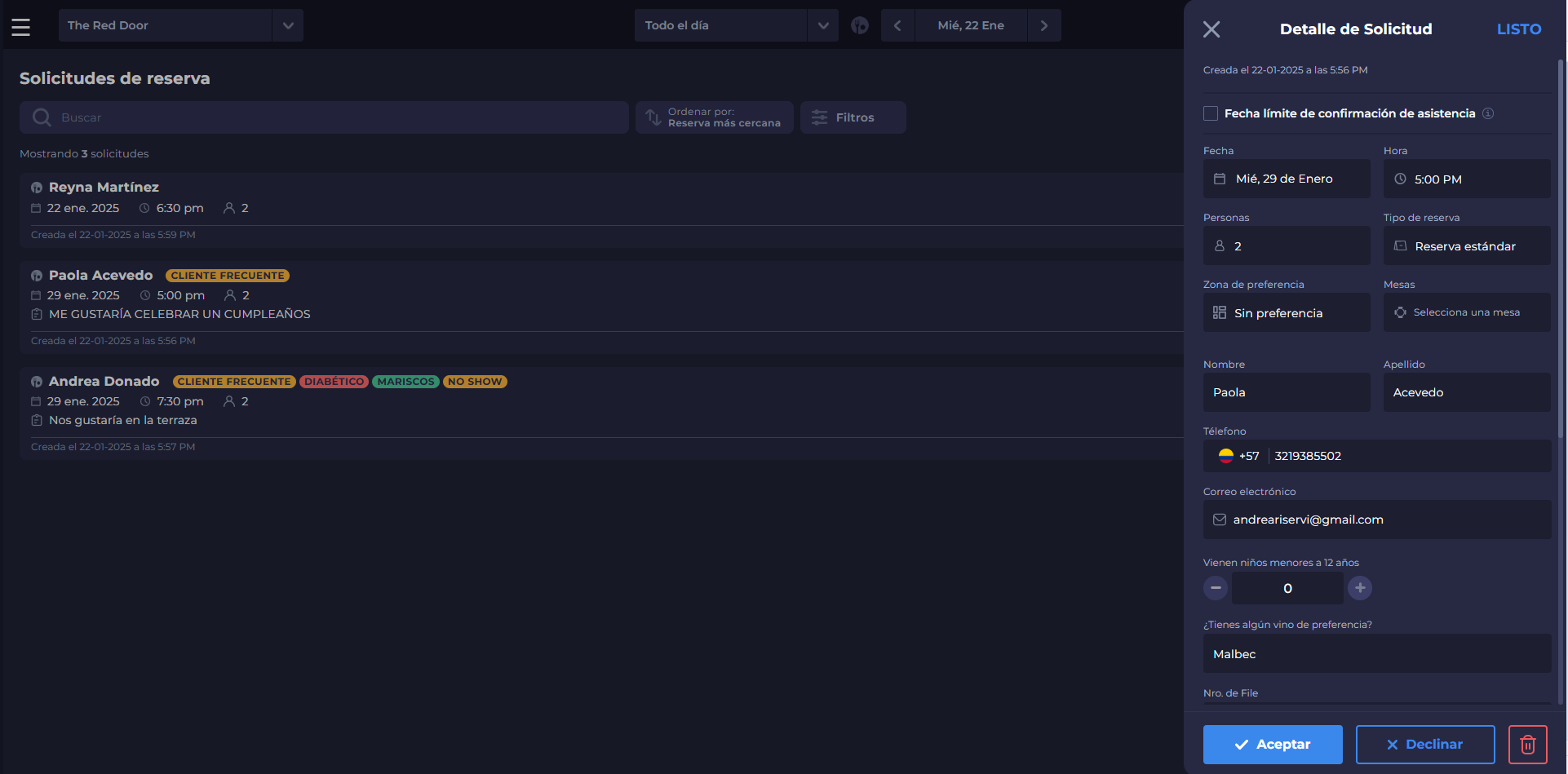The width and height of the screenshot is (1568, 774).
Task: Go to the previous day arrow
Action: coord(897,25)
